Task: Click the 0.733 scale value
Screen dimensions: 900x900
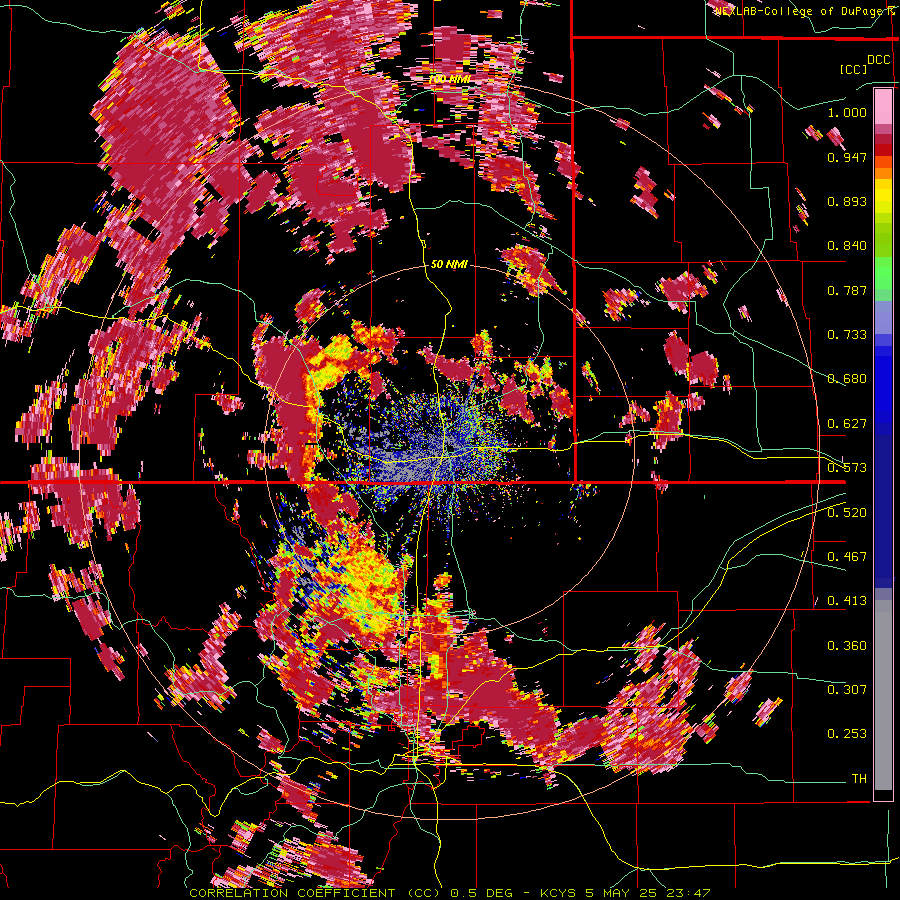Action: pyautogui.click(x=847, y=335)
